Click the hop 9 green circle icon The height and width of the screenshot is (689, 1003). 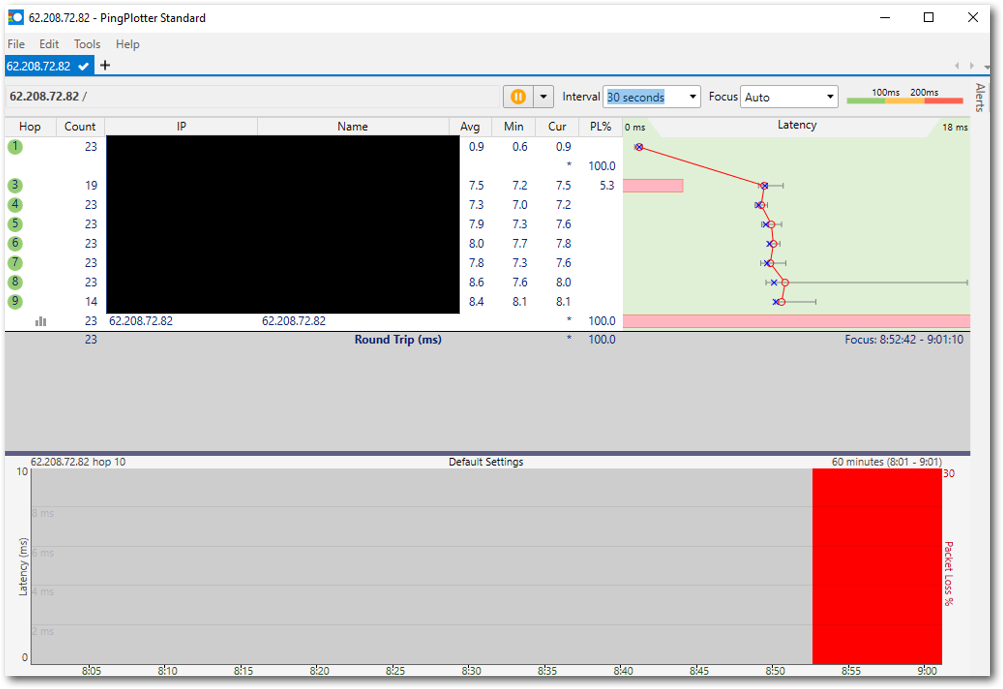(15, 301)
